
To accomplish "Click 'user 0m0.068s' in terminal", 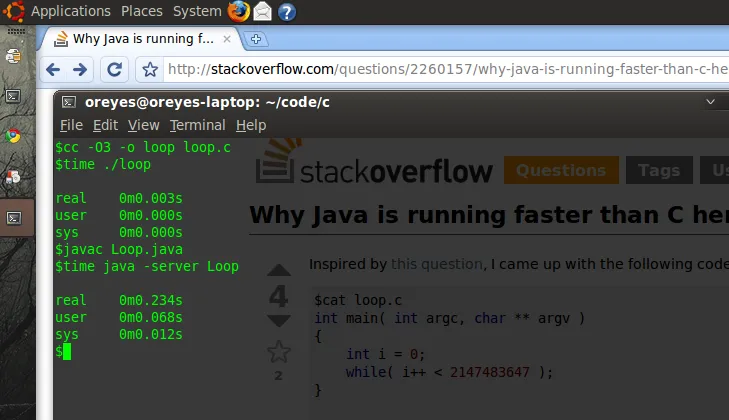I will coord(119,318).
